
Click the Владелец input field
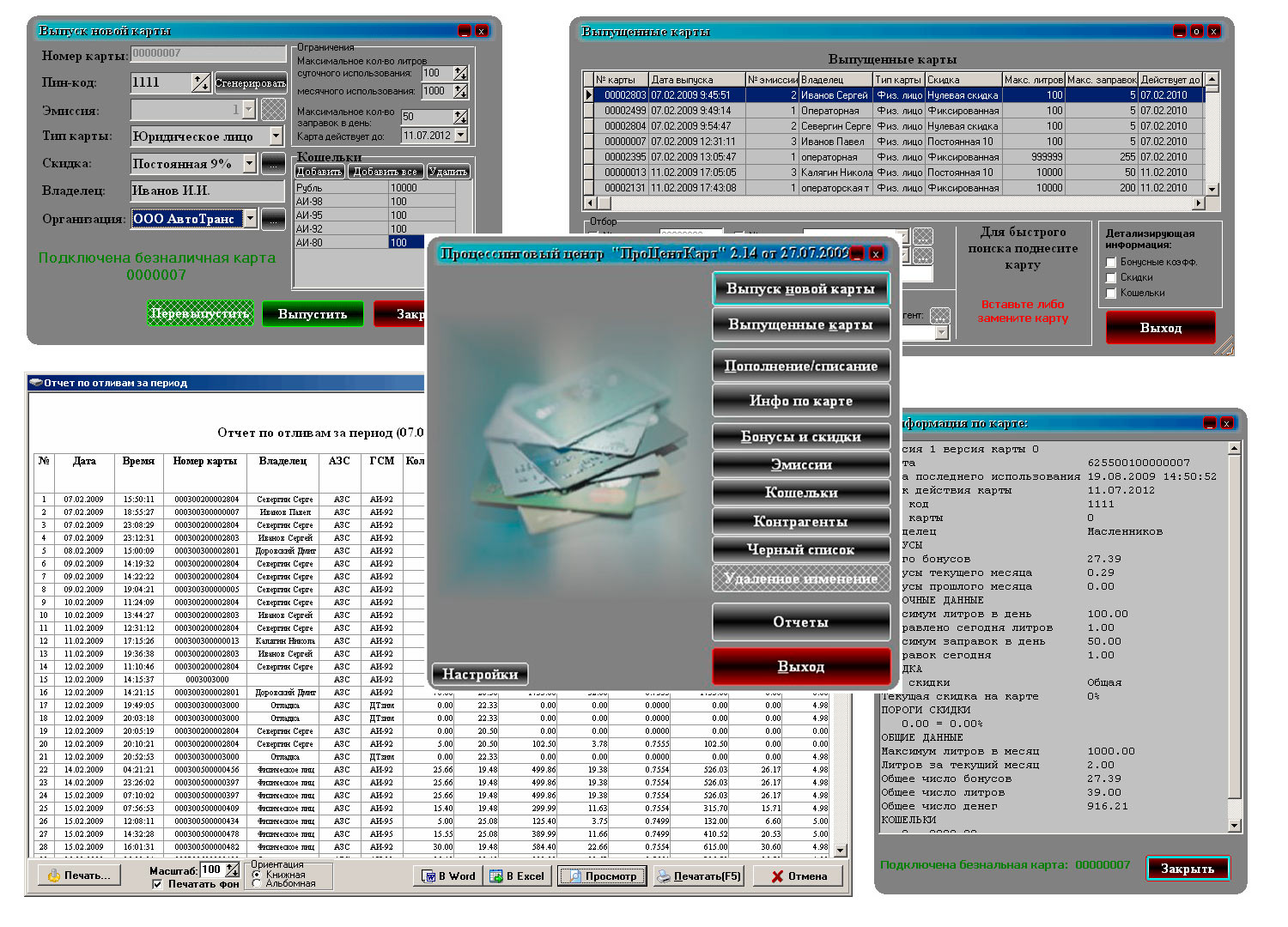pos(207,191)
